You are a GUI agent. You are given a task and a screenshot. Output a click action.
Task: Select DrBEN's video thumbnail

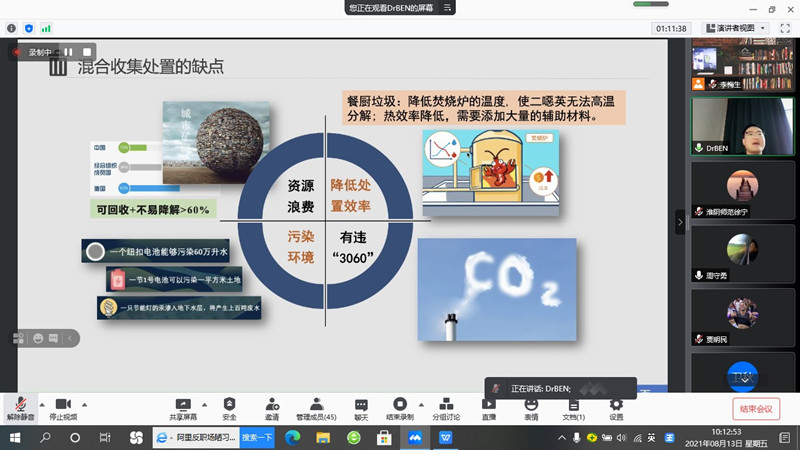743,126
